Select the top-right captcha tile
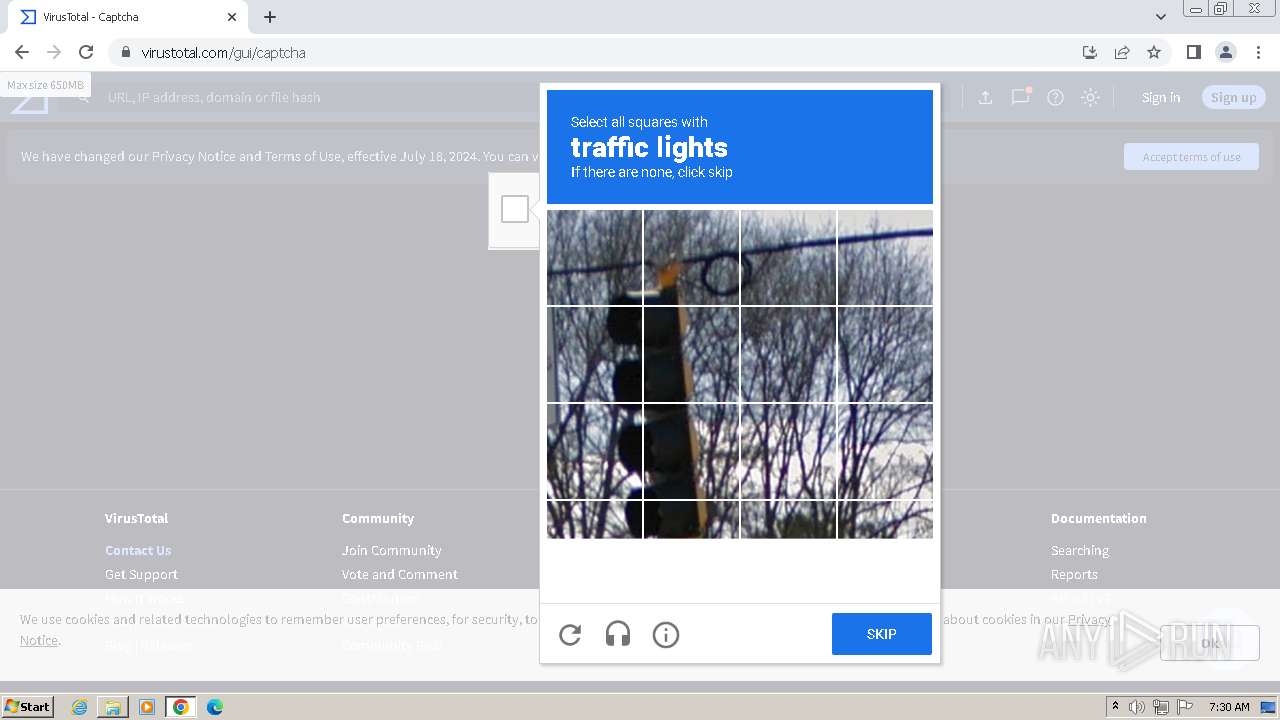This screenshot has height=720, width=1280. pyautogui.click(x=885, y=257)
